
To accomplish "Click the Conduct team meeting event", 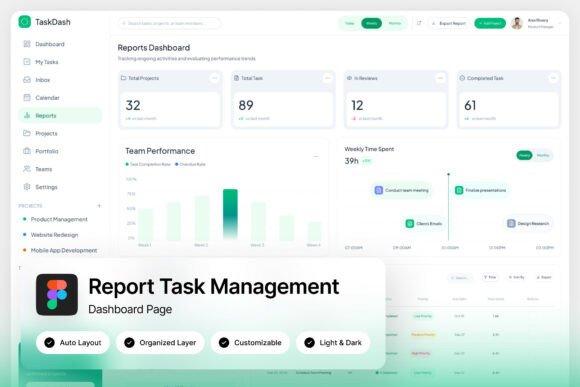I will (402, 190).
